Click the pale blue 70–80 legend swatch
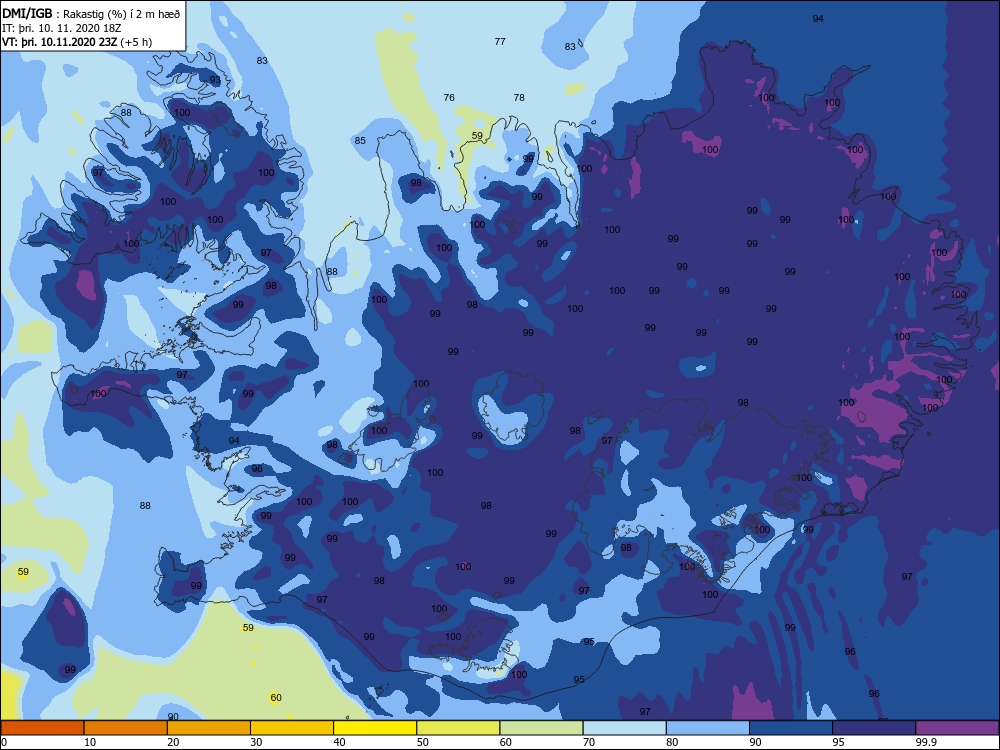Image resolution: width=1000 pixels, height=750 pixels. (x=624, y=728)
